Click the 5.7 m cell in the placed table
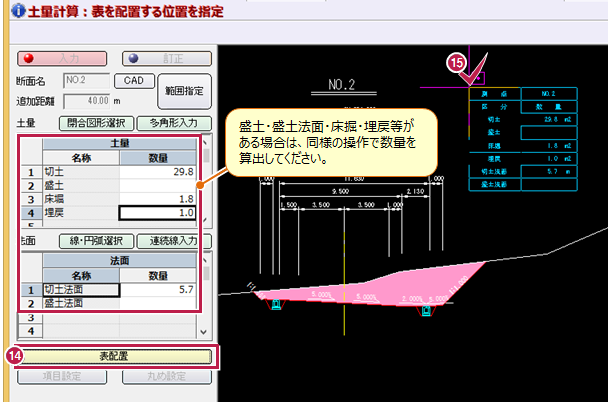608x402 pixels. click(x=549, y=171)
